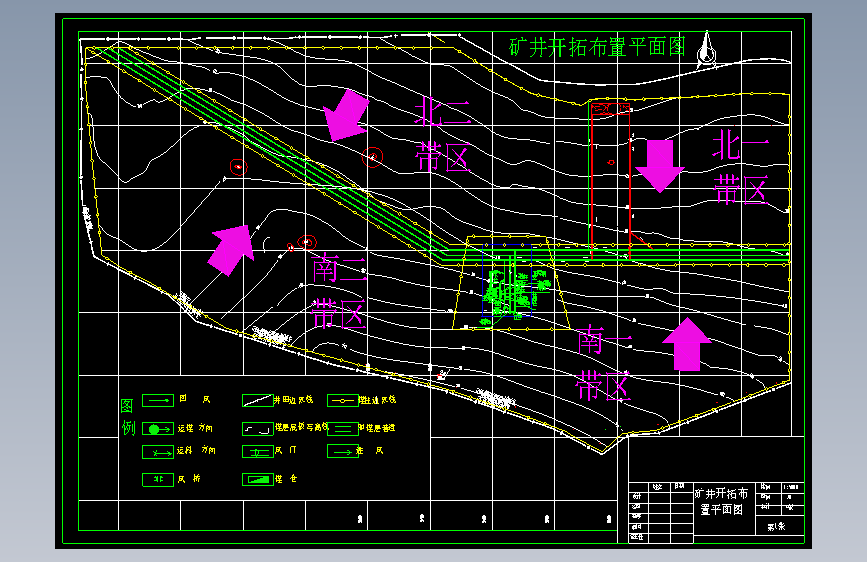Click the 运煤方向 legend text
Viewport: 867px width, 562px height.
pos(195,428)
